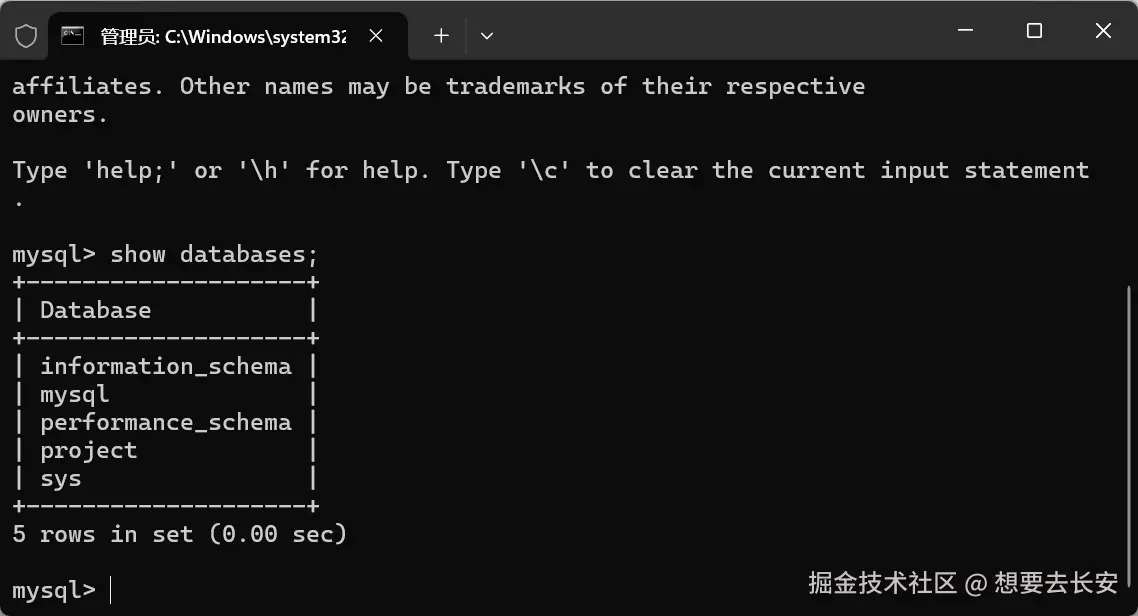Viewport: 1138px width, 616px height.
Task: Click the command prompt icon in the tab
Action: [73, 36]
